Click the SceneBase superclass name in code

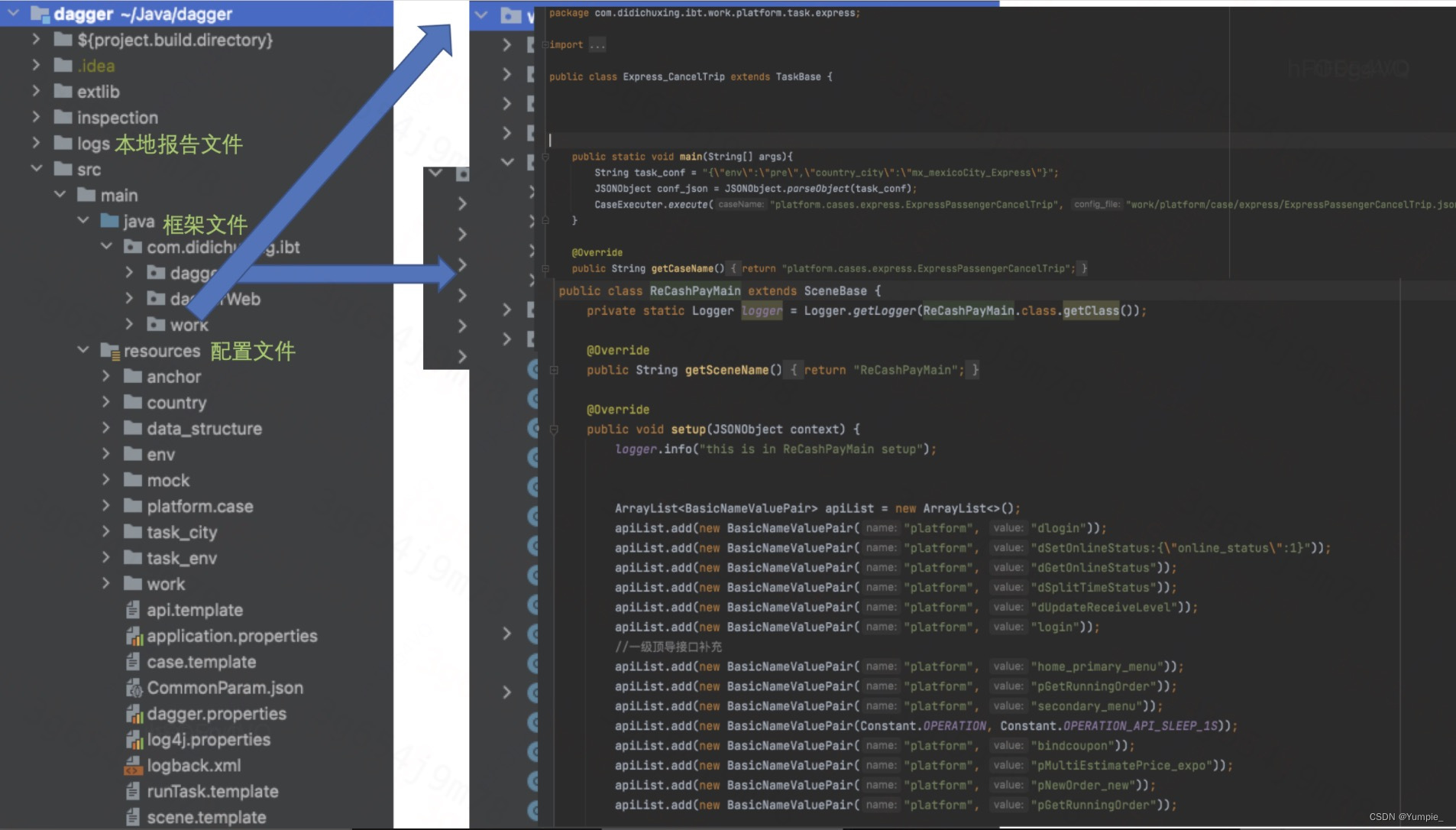click(x=835, y=291)
